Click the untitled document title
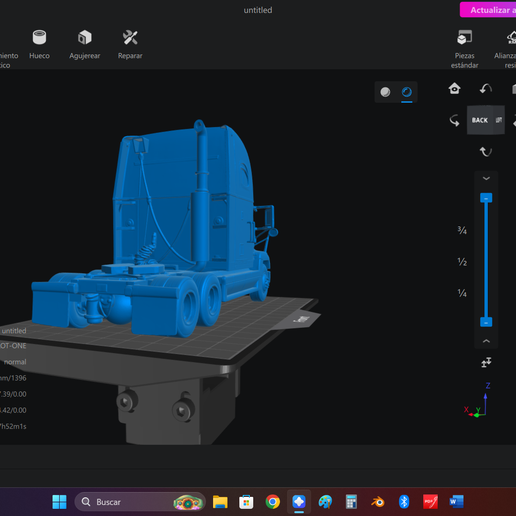516x516 pixels. click(258, 10)
